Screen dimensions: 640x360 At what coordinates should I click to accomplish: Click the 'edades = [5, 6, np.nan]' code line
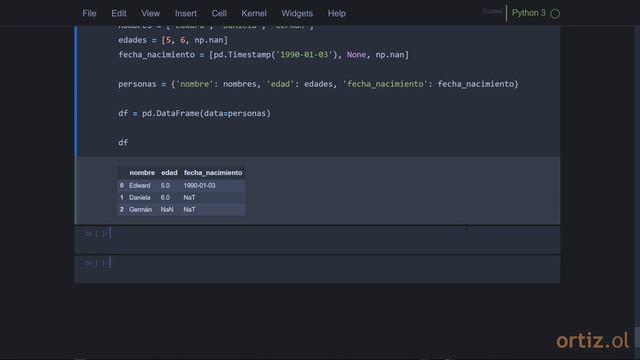tap(173, 40)
